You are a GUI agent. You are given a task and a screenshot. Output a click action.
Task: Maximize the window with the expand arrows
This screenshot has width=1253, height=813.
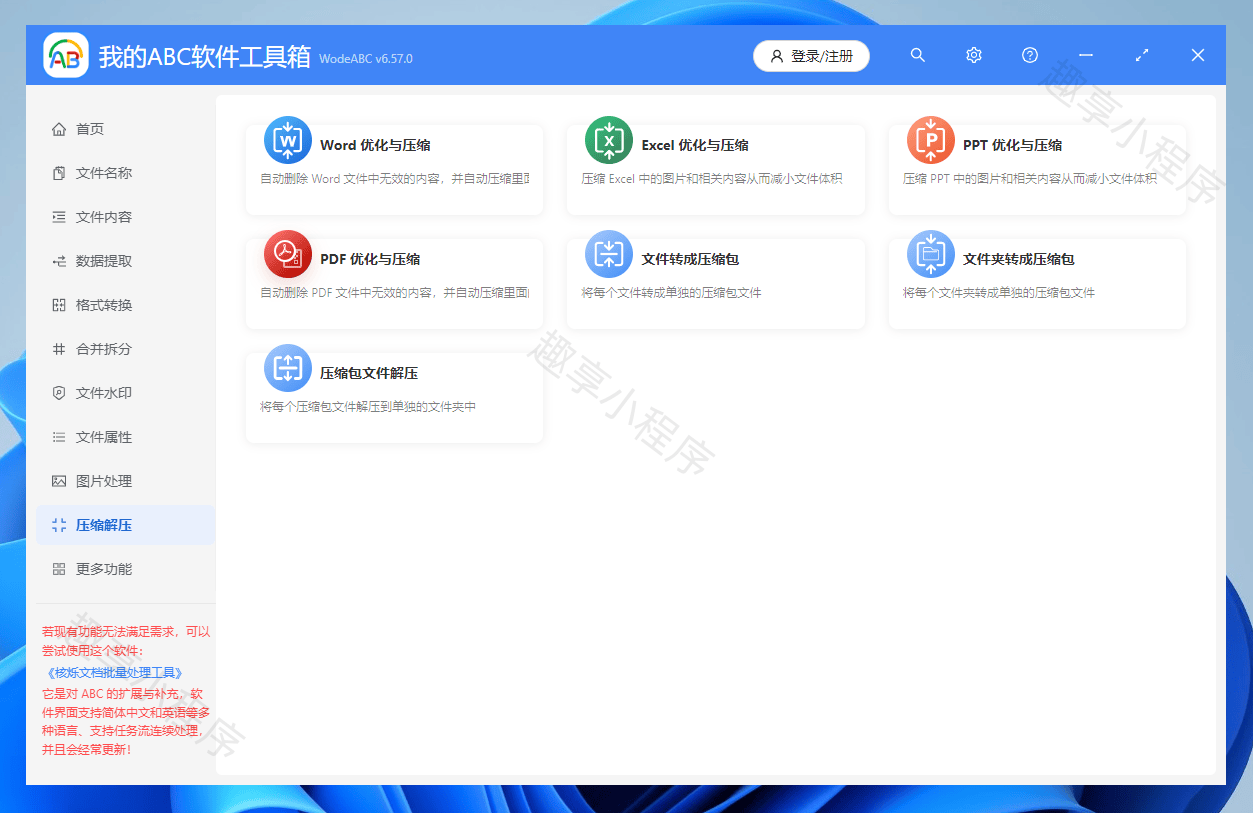1142,55
